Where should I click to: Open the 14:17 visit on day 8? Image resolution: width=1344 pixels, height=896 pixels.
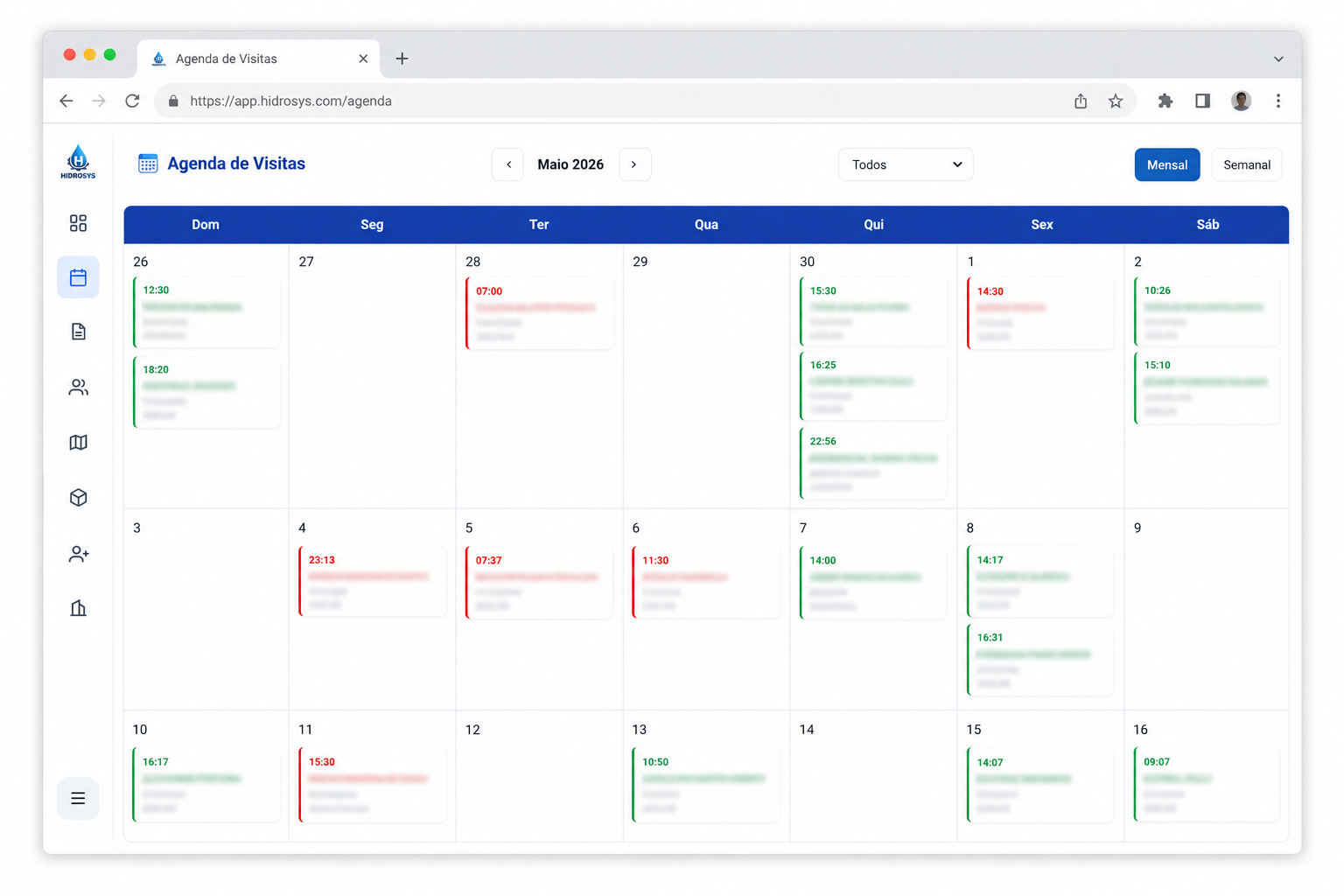[x=1040, y=581]
